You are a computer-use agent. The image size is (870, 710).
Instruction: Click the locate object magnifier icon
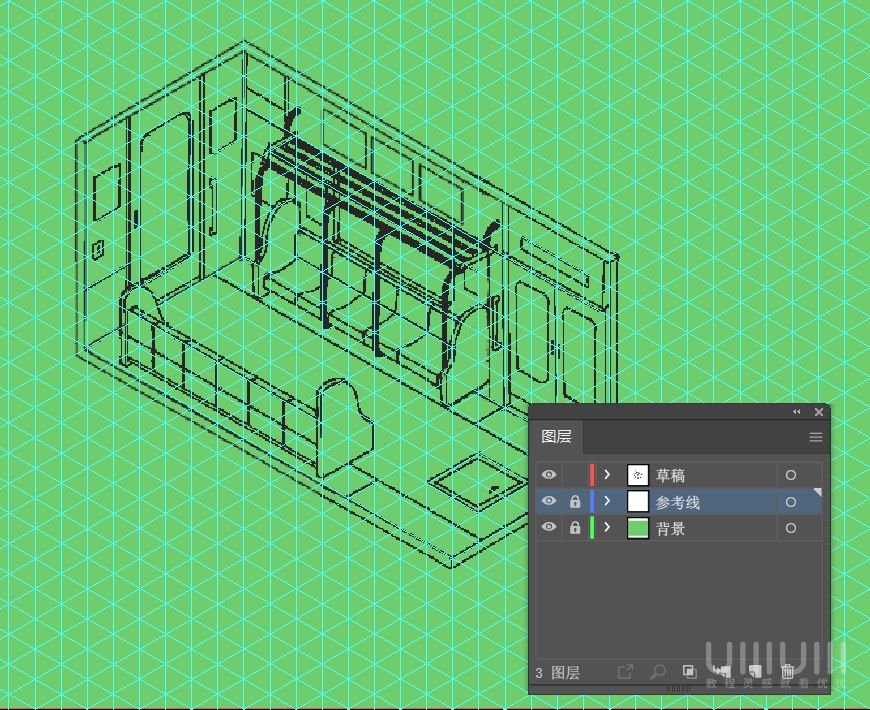coord(657,672)
